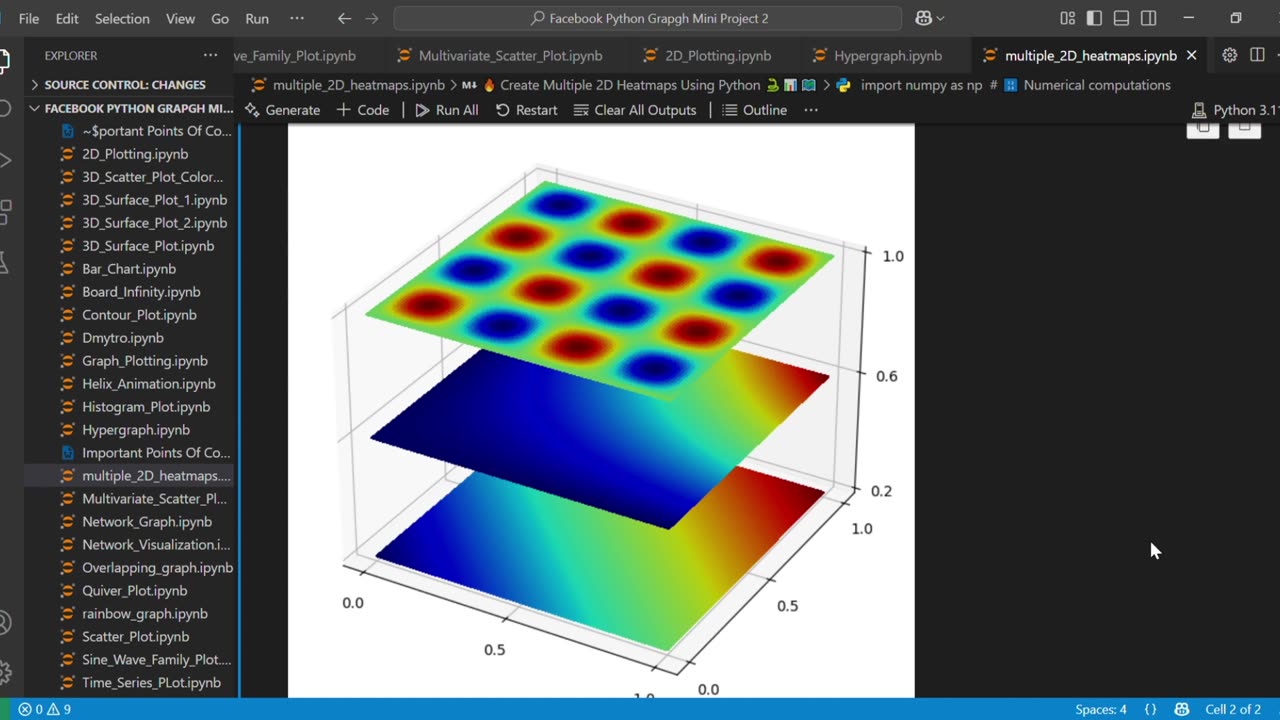Click the language mode braces icon
Viewport: 1280px width, 720px height.
click(1151, 709)
